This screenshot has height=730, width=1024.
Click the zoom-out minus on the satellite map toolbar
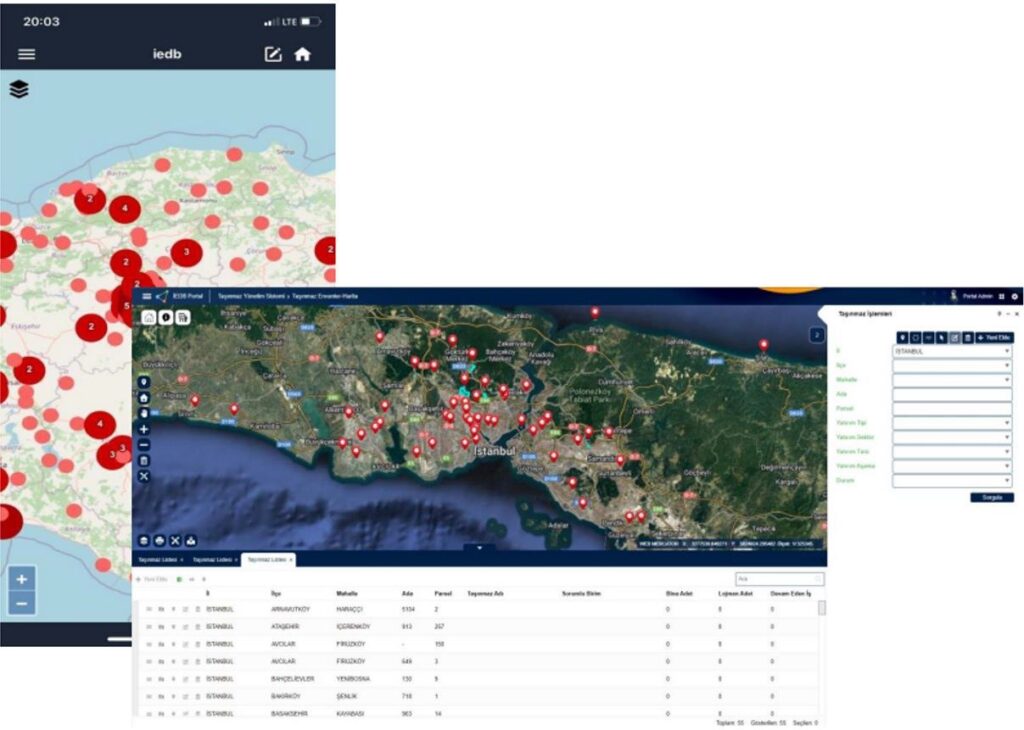pos(144,444)
